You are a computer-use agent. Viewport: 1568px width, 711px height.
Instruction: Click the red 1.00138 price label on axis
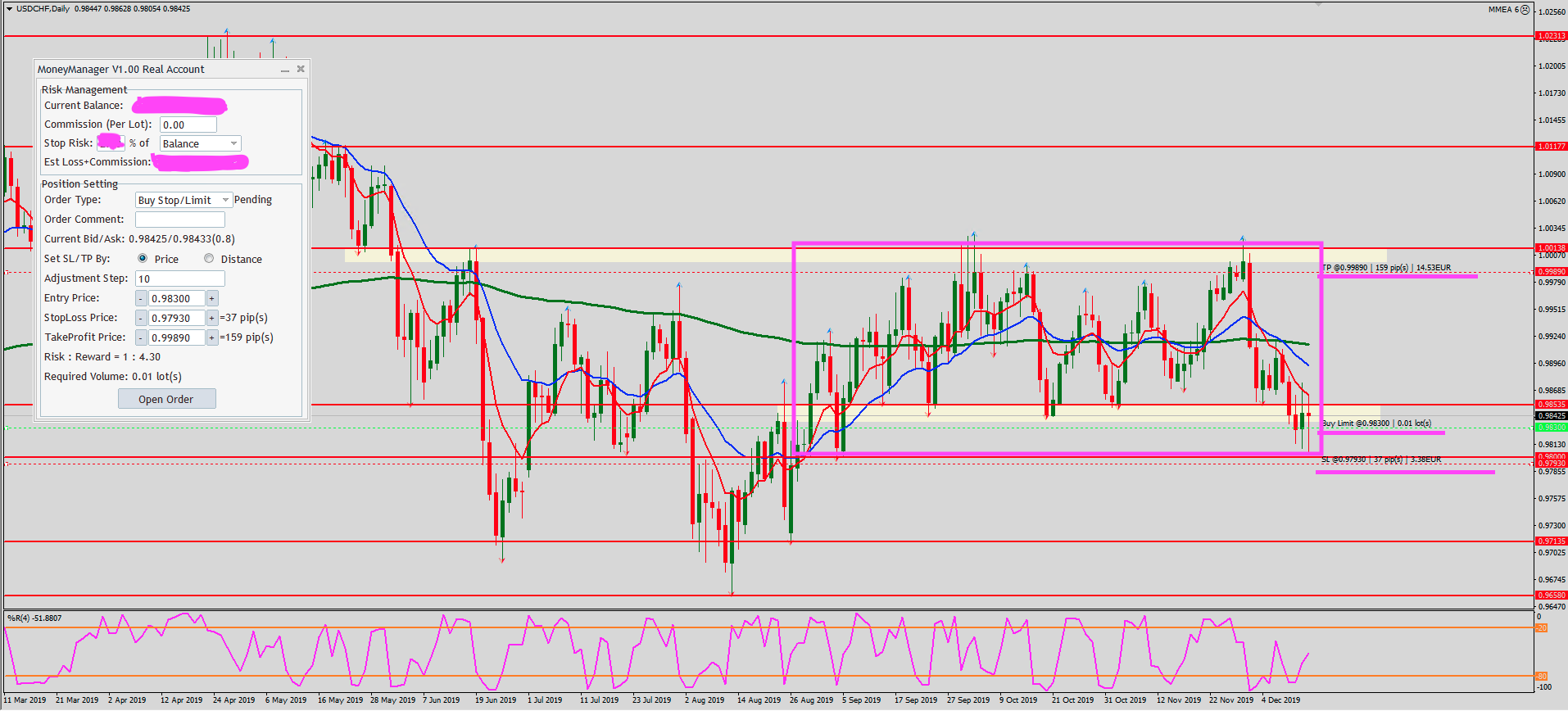[x=1551, y=247]
